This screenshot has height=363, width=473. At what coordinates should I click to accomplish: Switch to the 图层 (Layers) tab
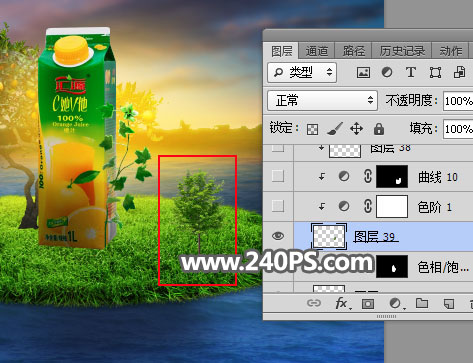click(282, 51)
